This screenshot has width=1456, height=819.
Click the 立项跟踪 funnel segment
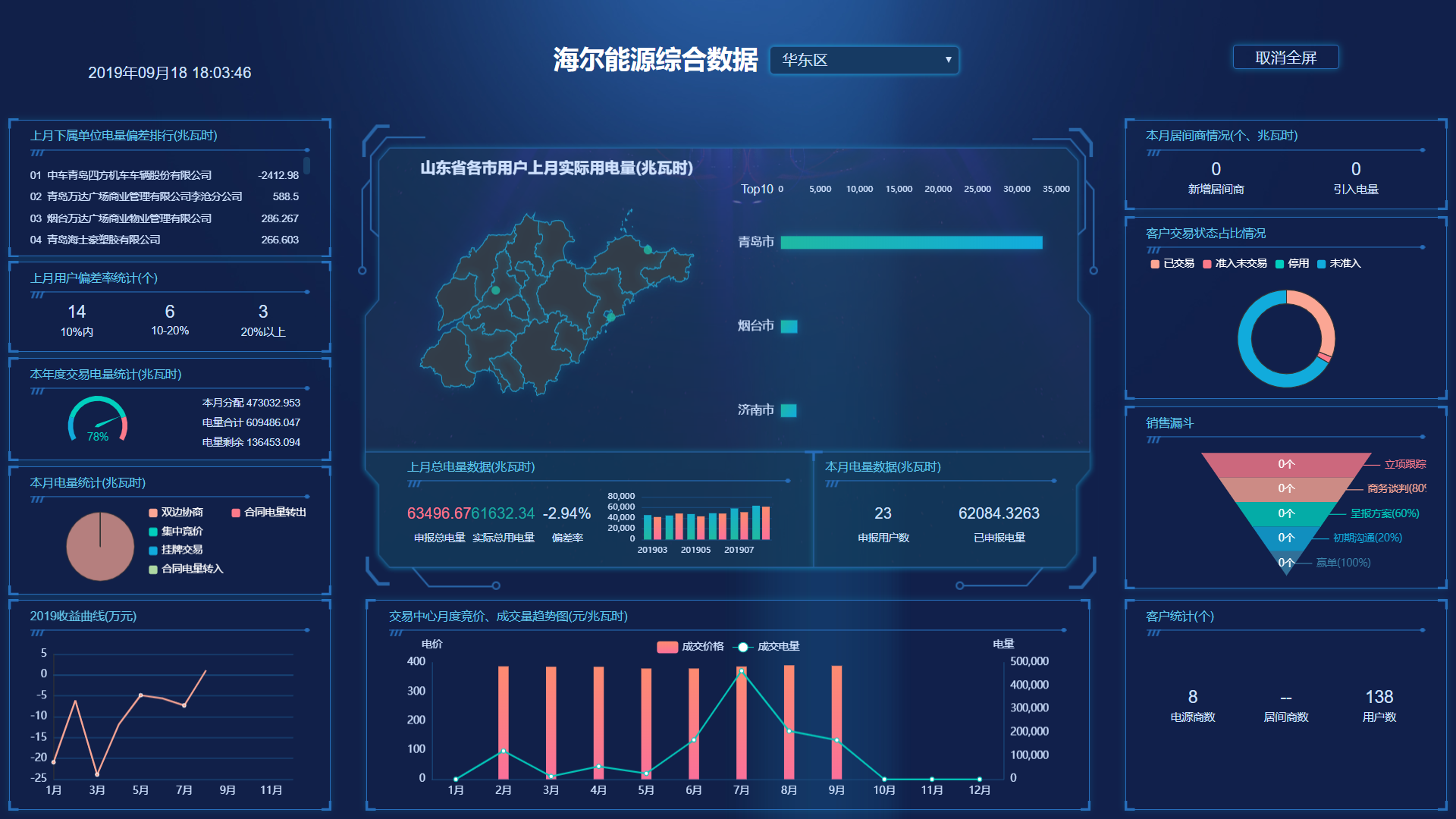tap(1286, 464)
